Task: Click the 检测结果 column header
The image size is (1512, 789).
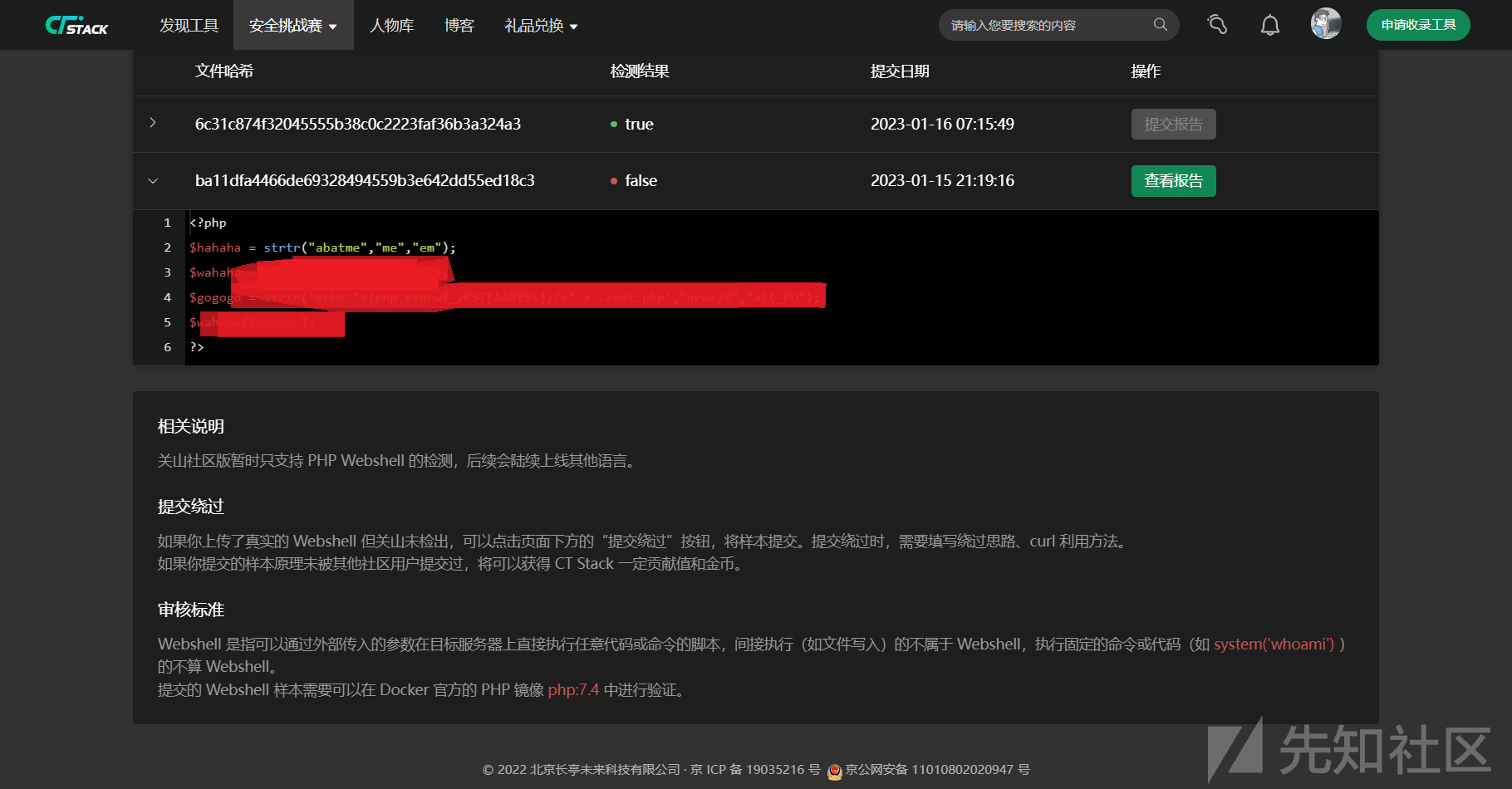Action: point(640,71)
